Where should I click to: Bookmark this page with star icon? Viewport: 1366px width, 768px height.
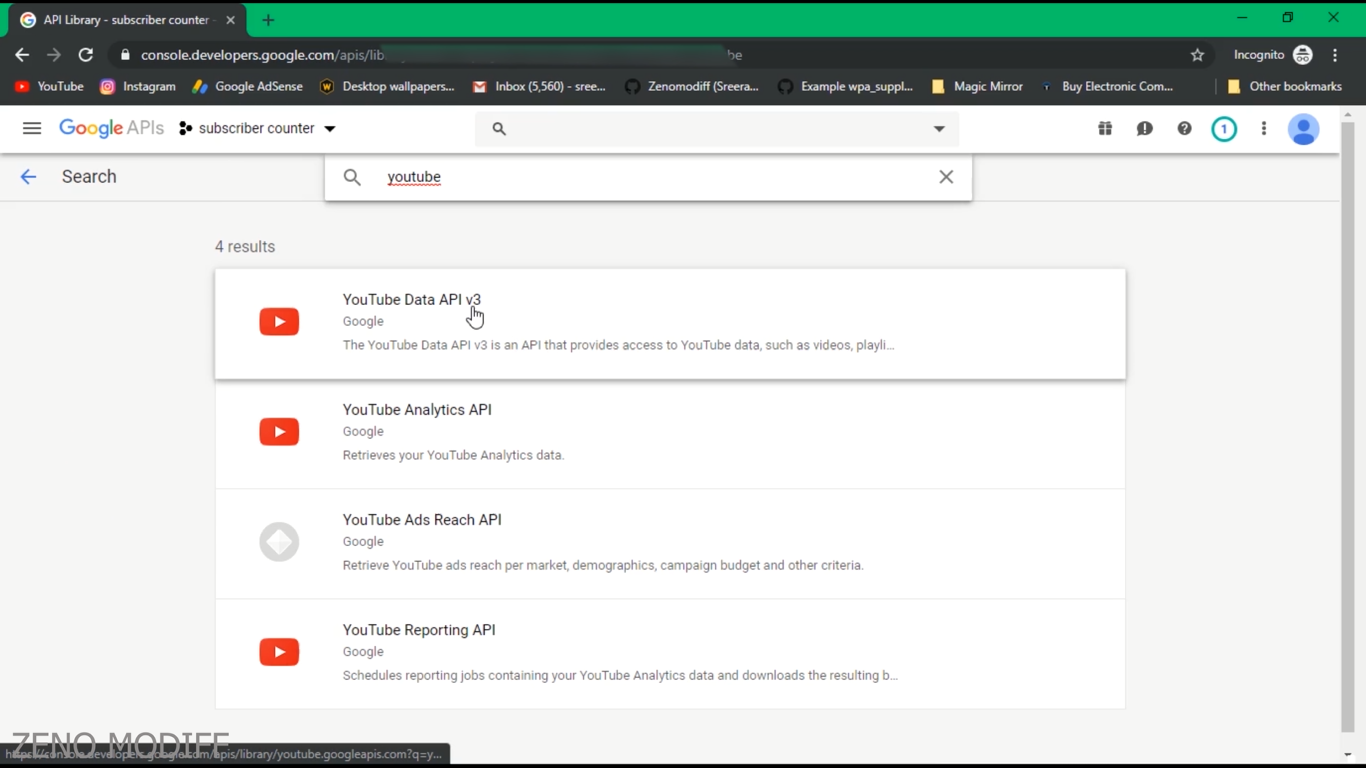pos(1197,55)
